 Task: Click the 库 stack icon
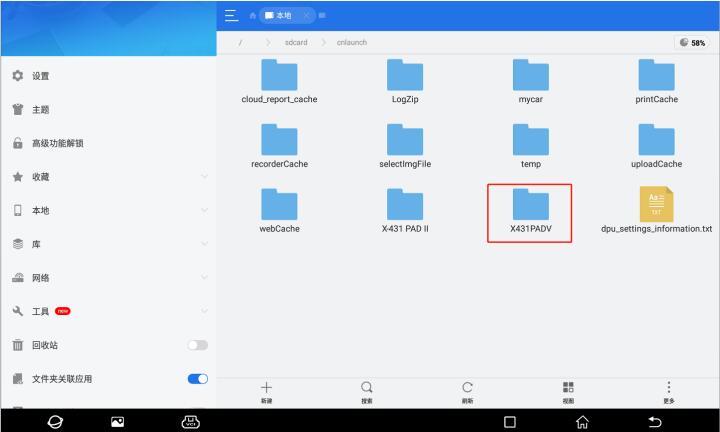tap(18, 244)
